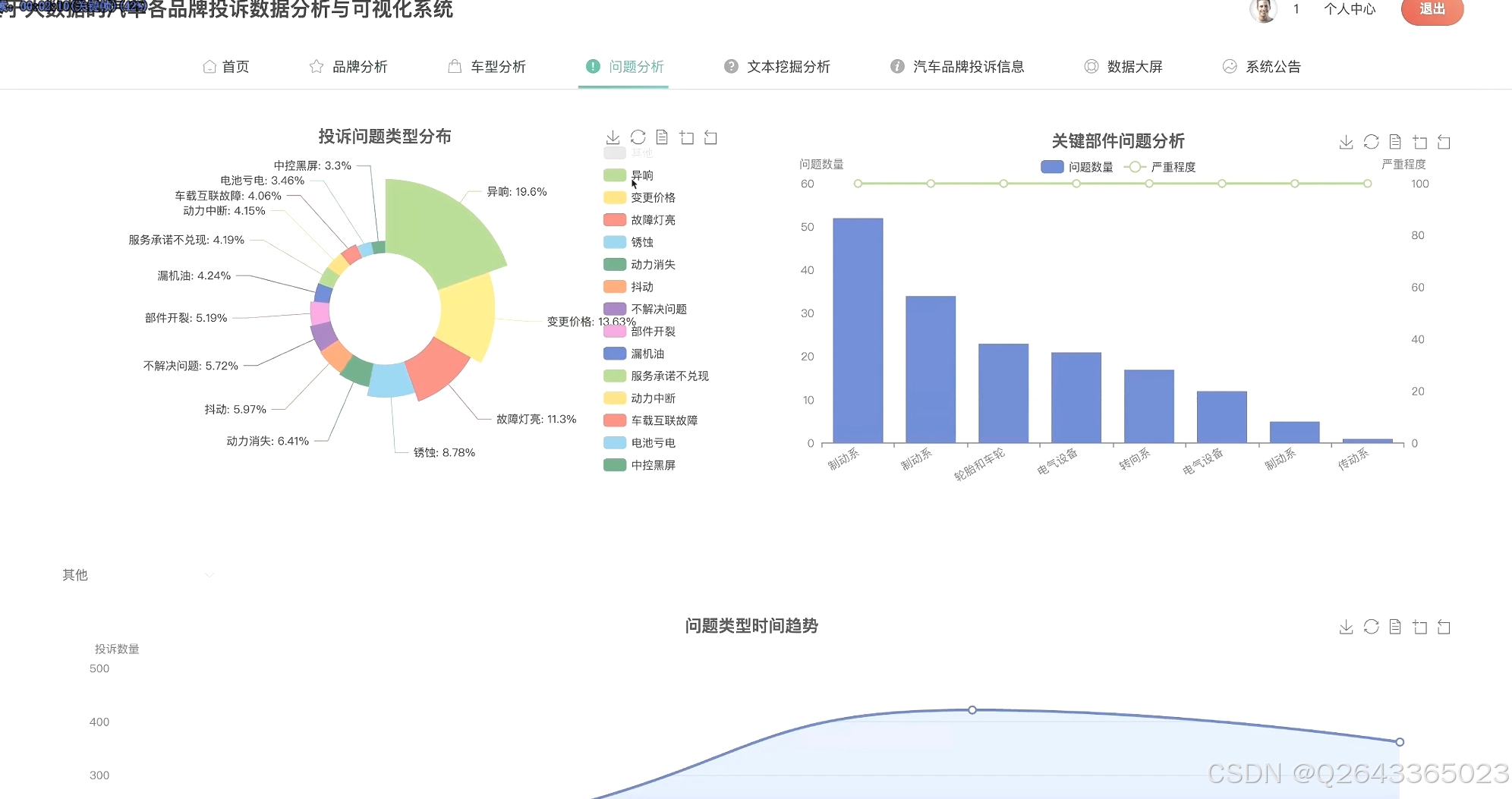The height and width of the screenshot is (799, 1512).
Task: Open the 汽车品牌投诉信息 tab
Action: pos(957,67)
